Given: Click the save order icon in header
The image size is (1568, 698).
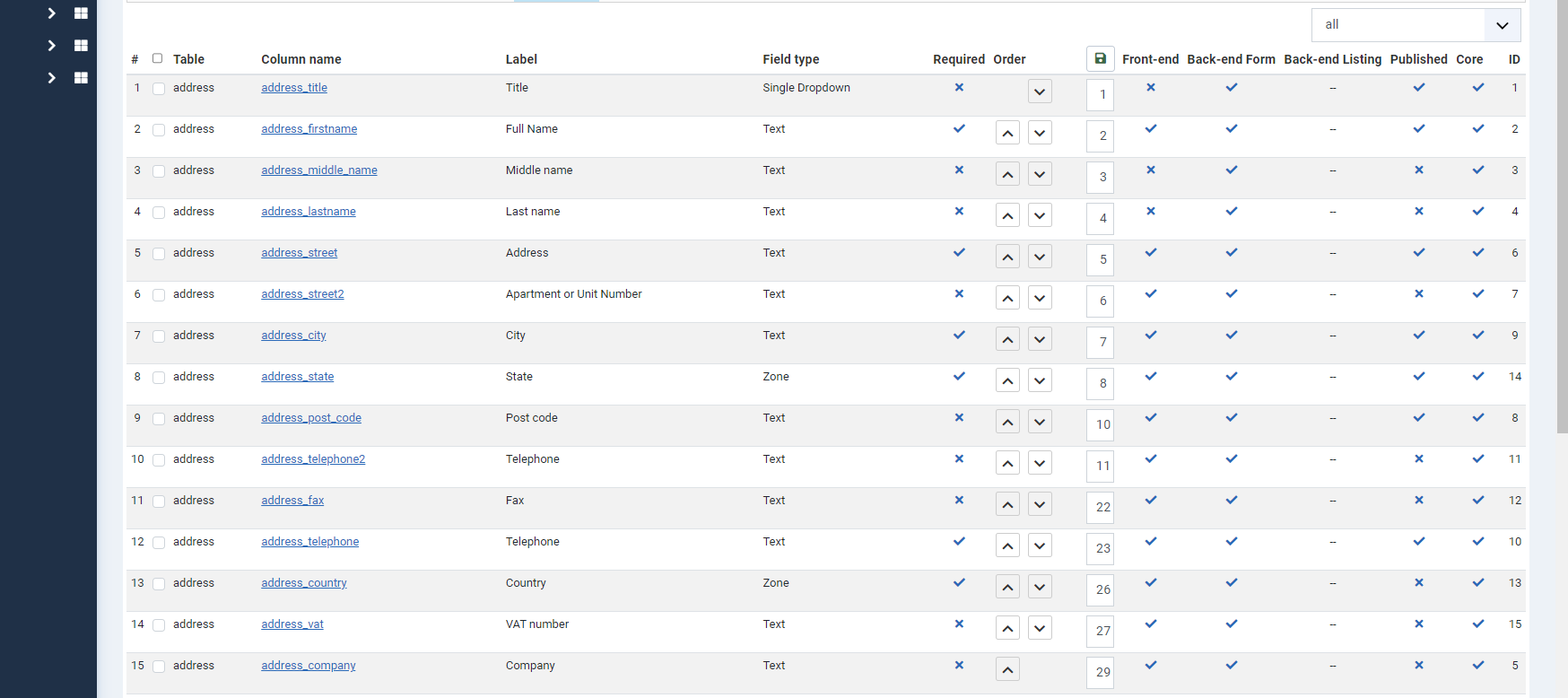Looking at the screenshot, I should pyautogui.click(x=1100, y=59).
